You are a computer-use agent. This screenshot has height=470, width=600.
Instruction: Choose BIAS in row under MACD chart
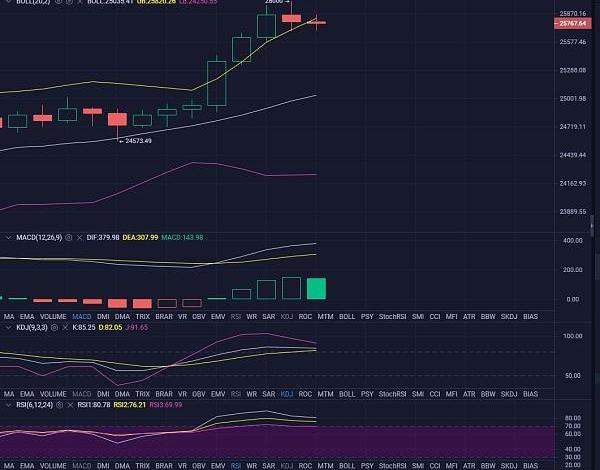pos(530,316)
